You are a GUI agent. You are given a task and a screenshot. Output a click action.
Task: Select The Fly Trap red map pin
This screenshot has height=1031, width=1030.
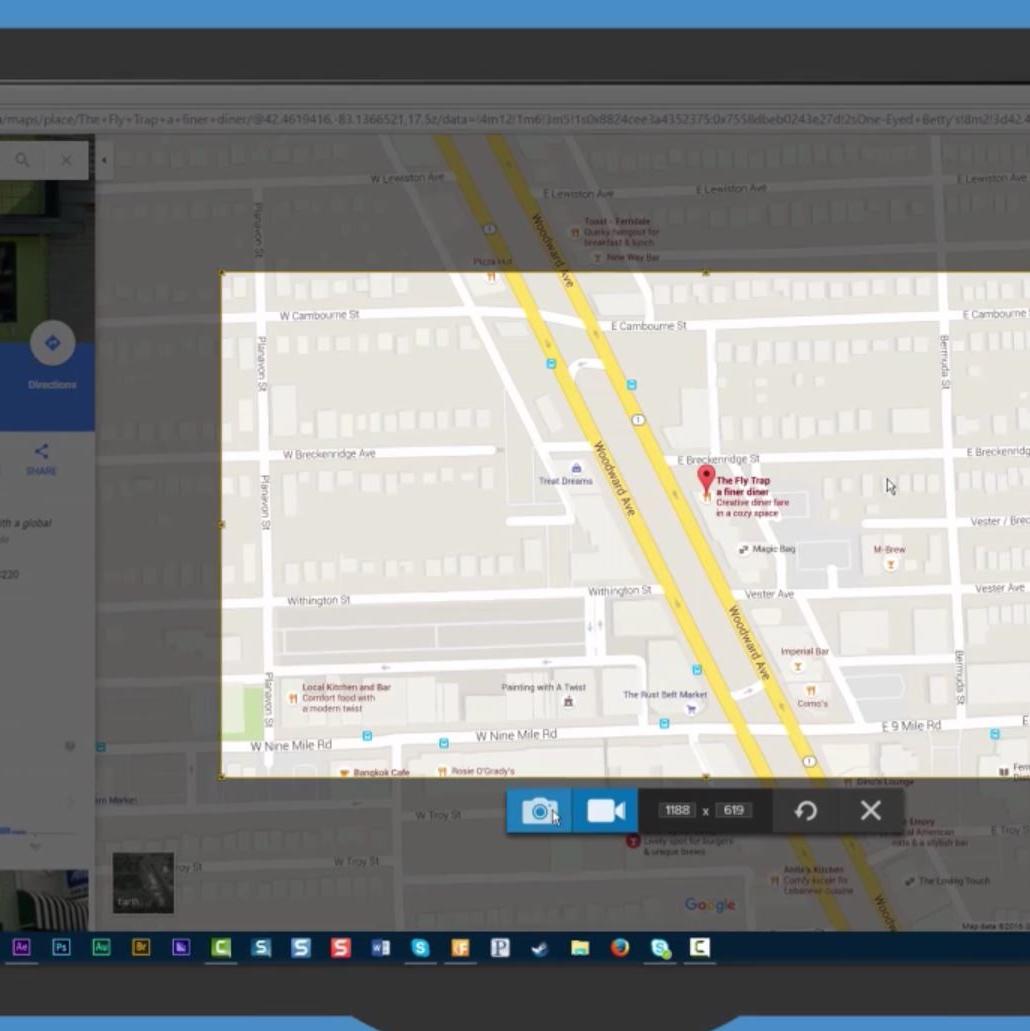(706, 480)
